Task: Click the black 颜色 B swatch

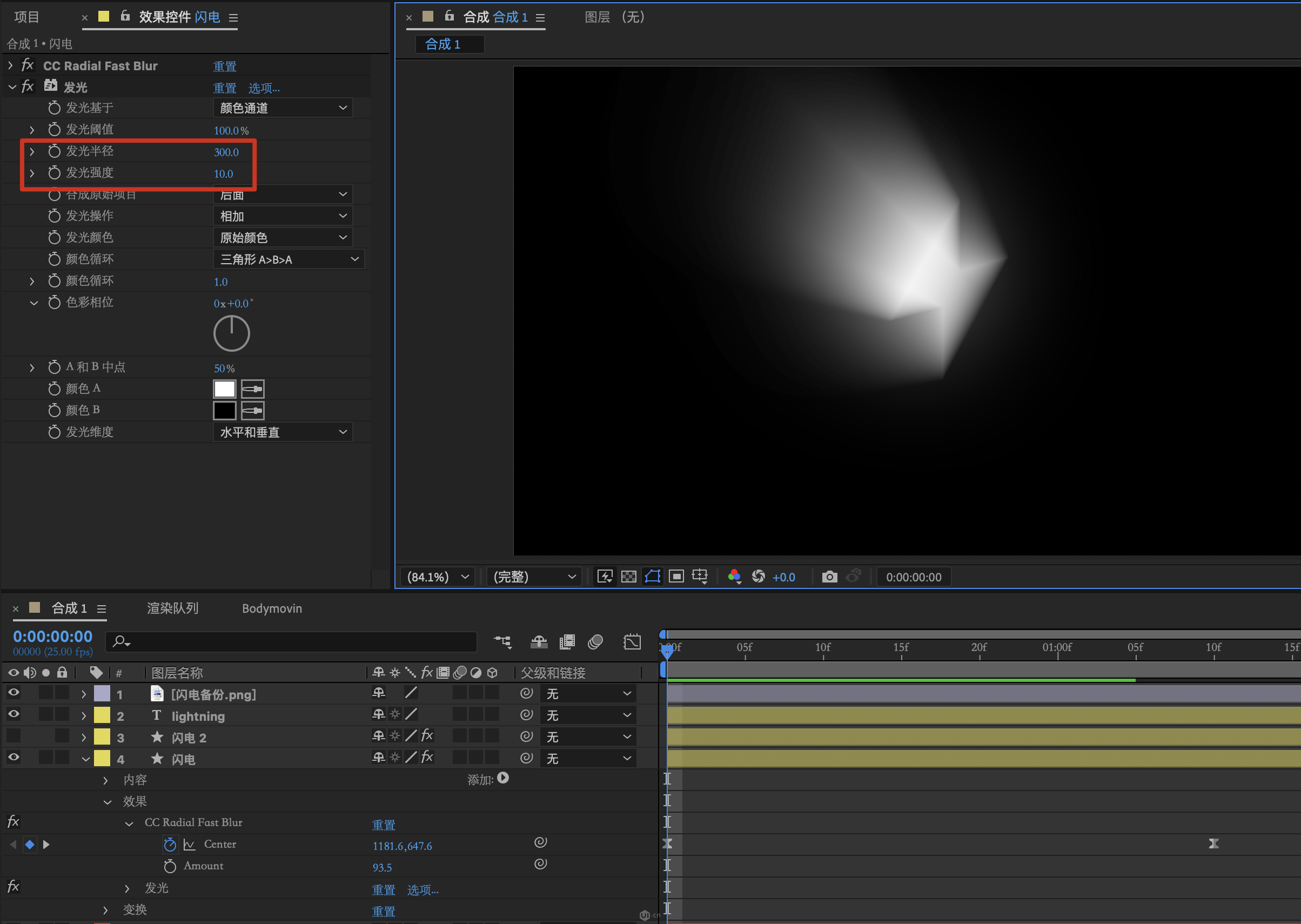Action: (224, 410)
